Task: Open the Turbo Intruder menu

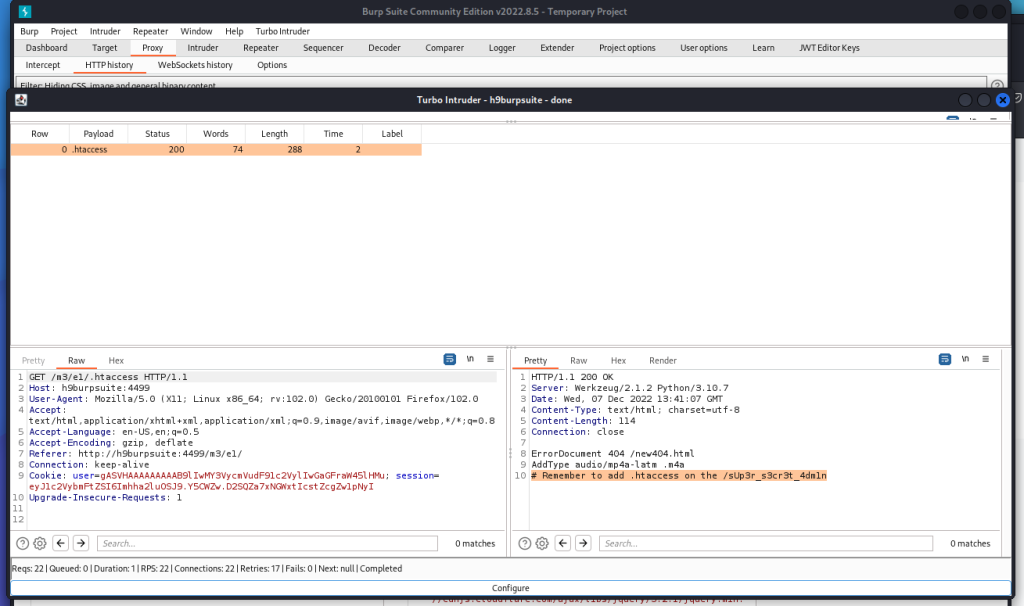Action: tap(283, 31)
